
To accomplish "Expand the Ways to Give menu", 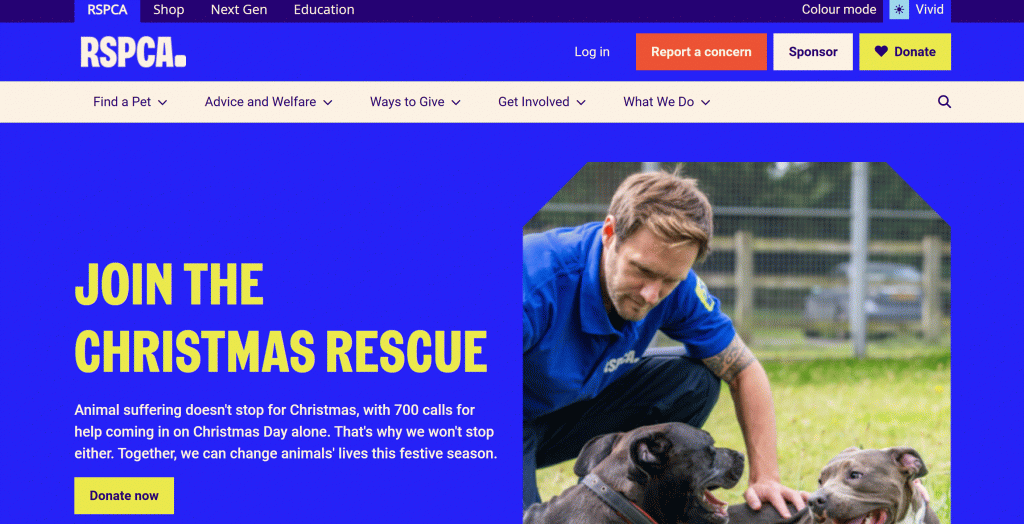I will (x=415, y=102).
